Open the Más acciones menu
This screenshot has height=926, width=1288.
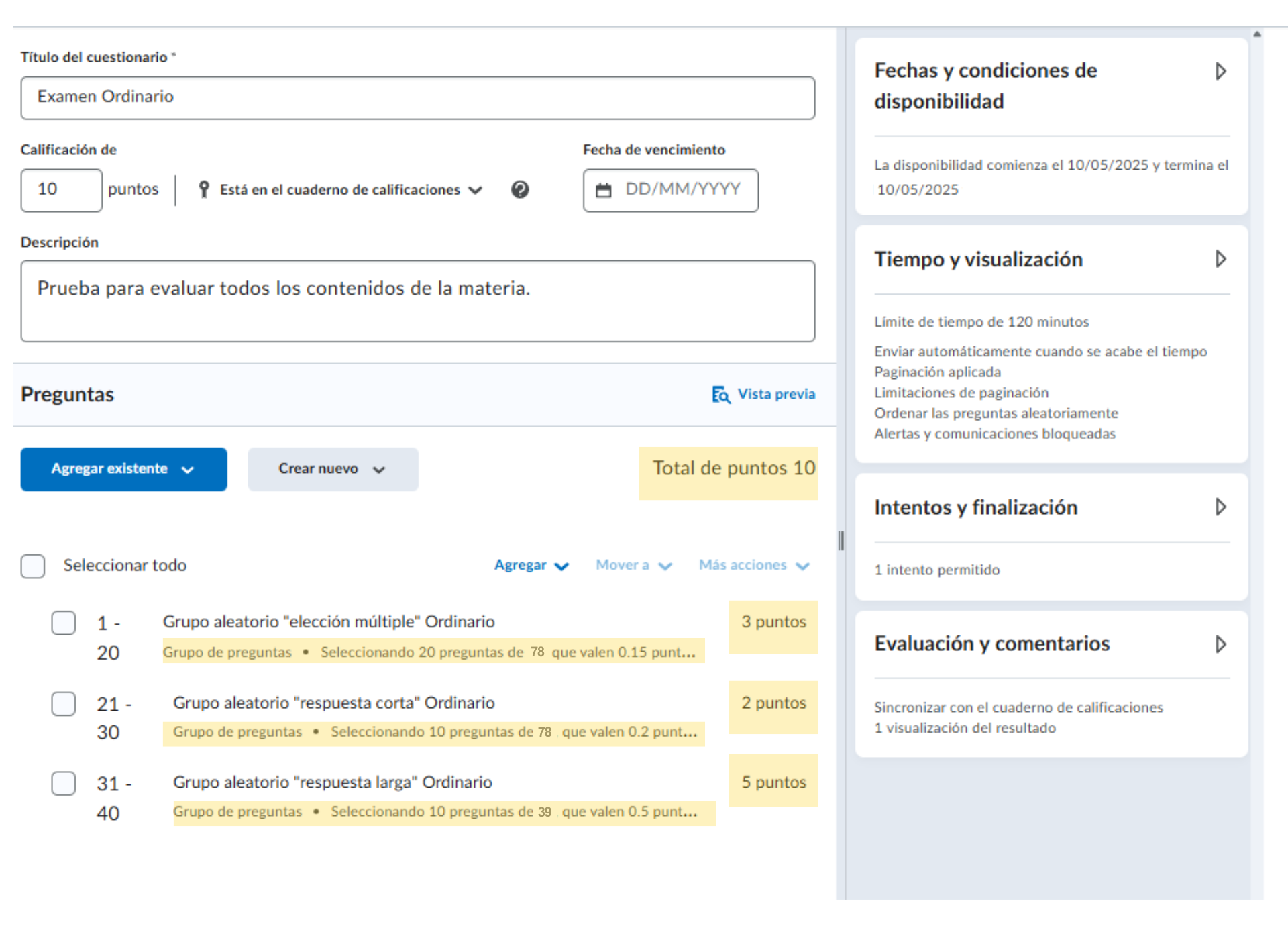(753, 566)
